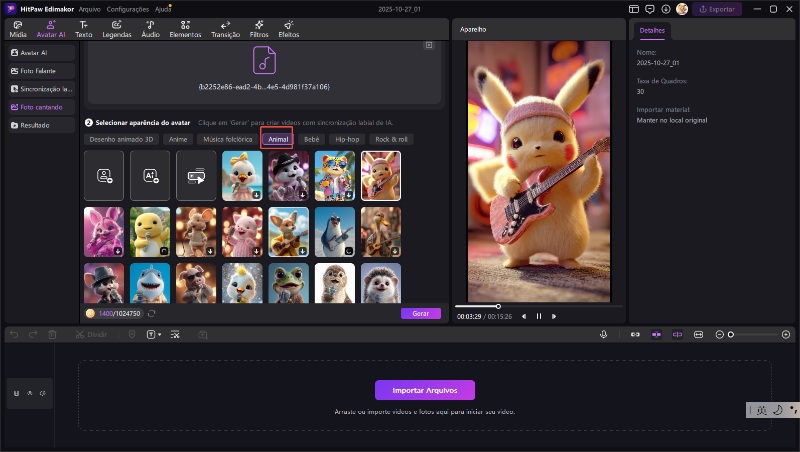800x452 pixels.
Task: Open the Elementos tool
Action: point(185,29)
